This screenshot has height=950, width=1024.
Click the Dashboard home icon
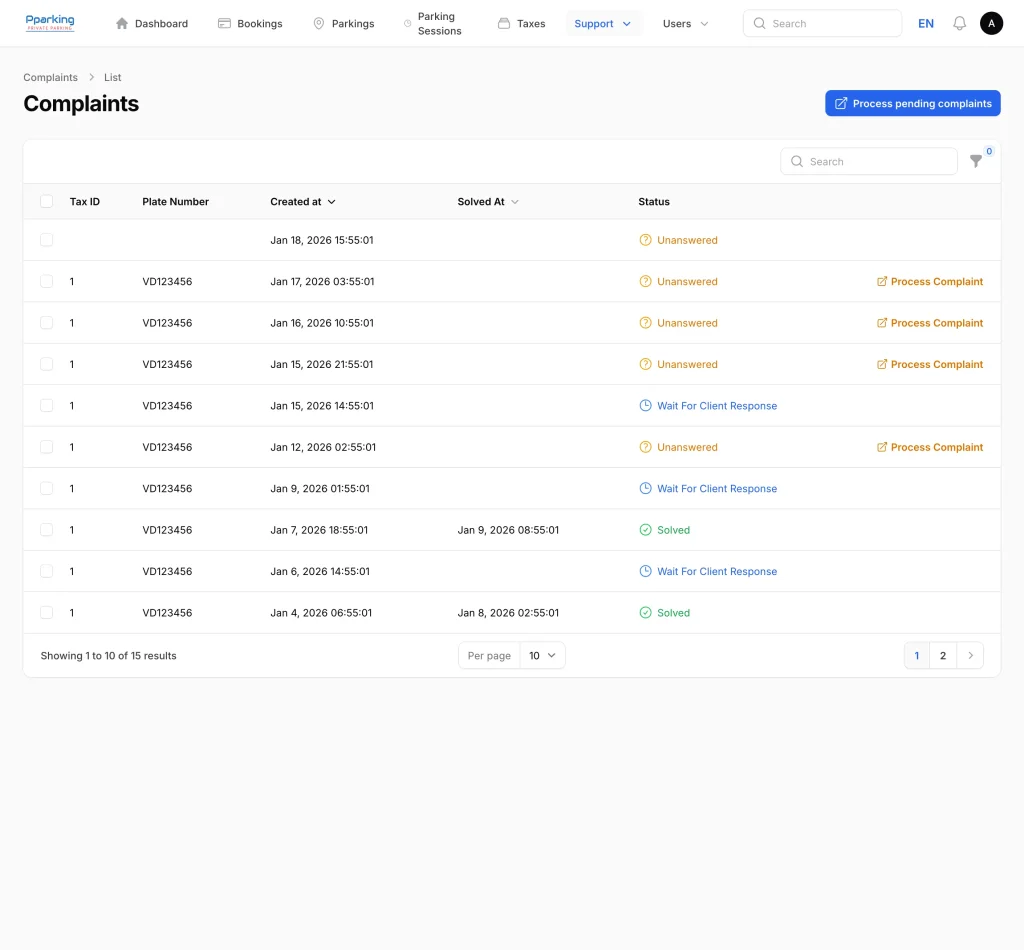pos(122,23)
